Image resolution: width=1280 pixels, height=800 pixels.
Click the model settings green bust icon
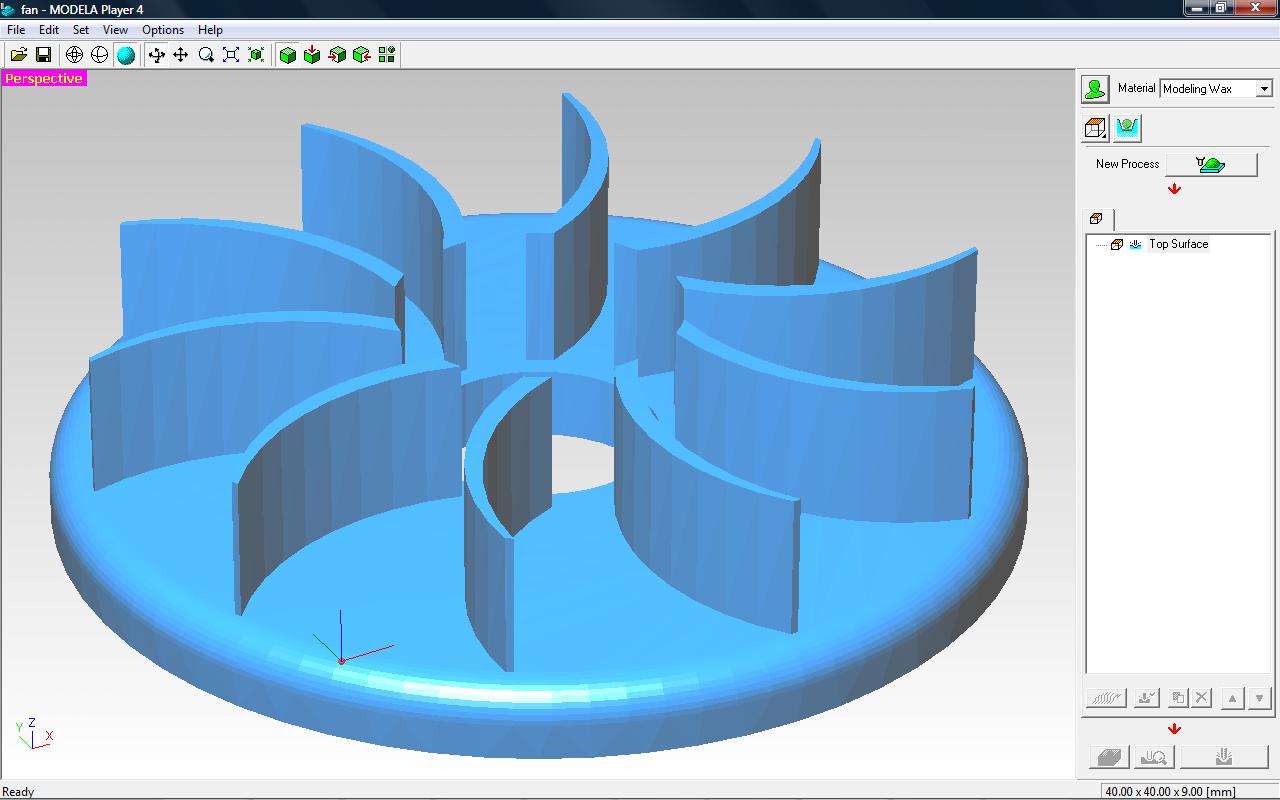[x=1095, y=89]
